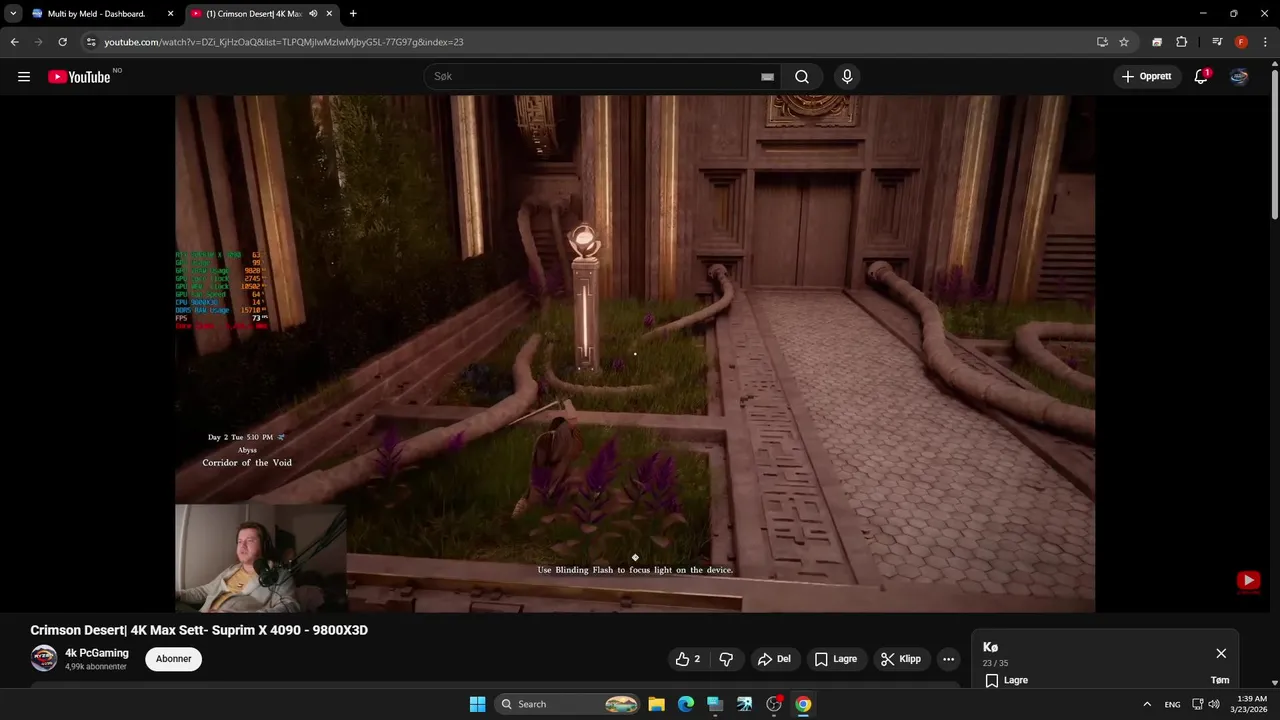Open the 4k PcGaming channel avatar
This screenshot has width=1280, height=720.
tap(44, 658)
